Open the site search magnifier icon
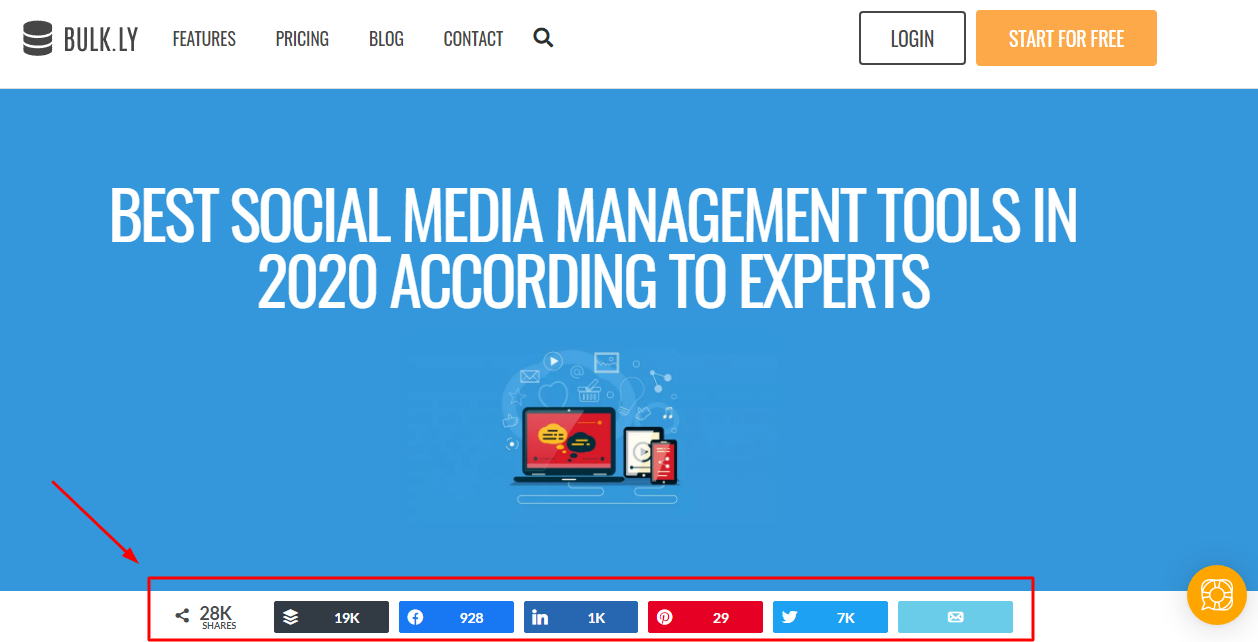Viewport: 1258px width, 642px height. (x=543, y=38)
